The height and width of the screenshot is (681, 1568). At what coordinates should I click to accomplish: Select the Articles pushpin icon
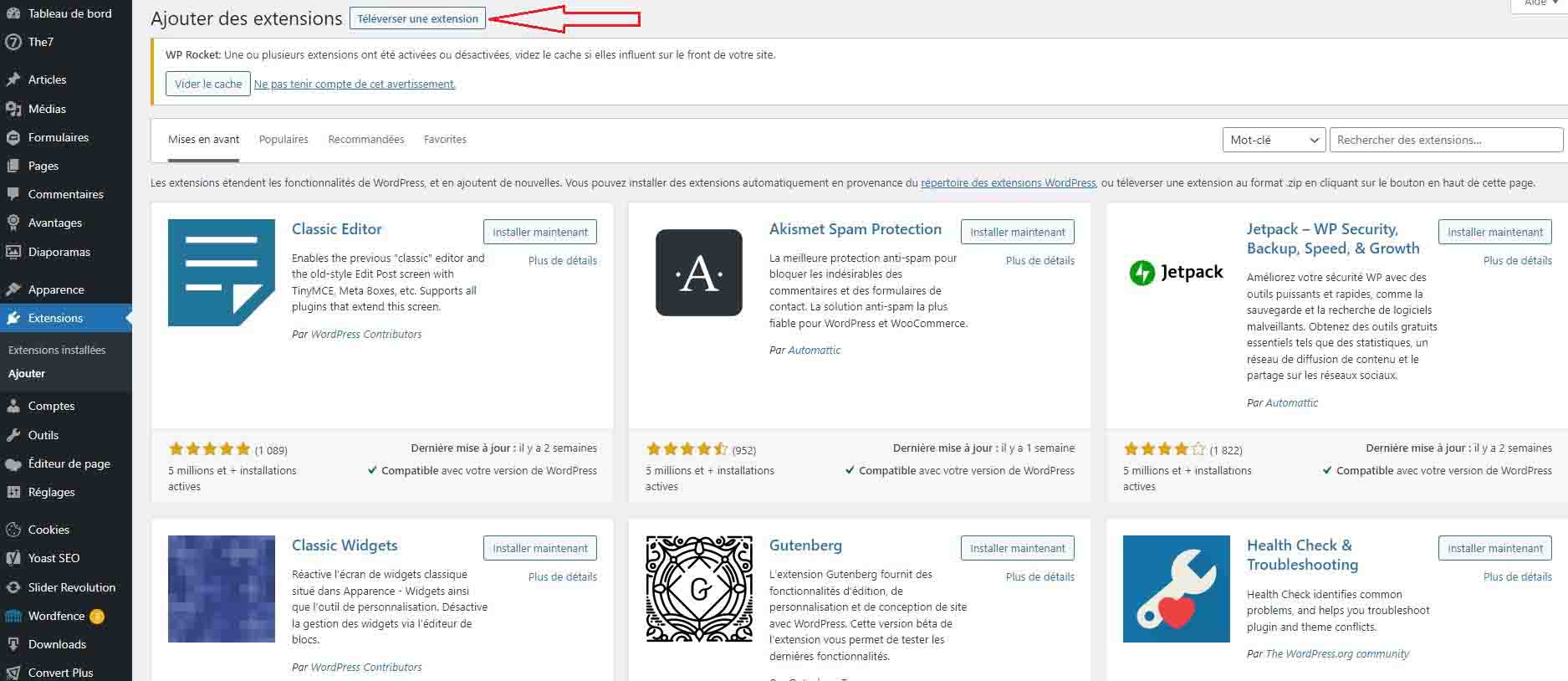(13, 79)
